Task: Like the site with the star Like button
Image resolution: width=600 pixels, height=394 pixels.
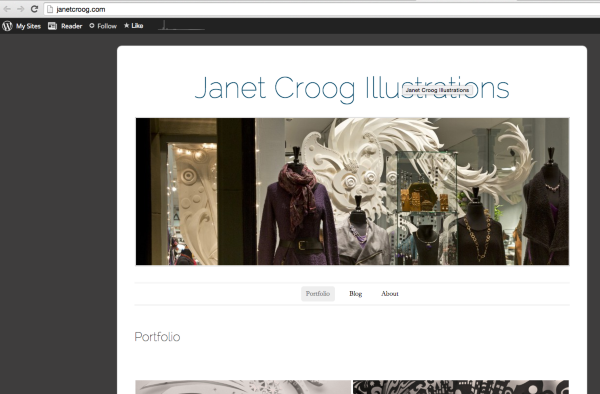Action: [x=134, y=26]
